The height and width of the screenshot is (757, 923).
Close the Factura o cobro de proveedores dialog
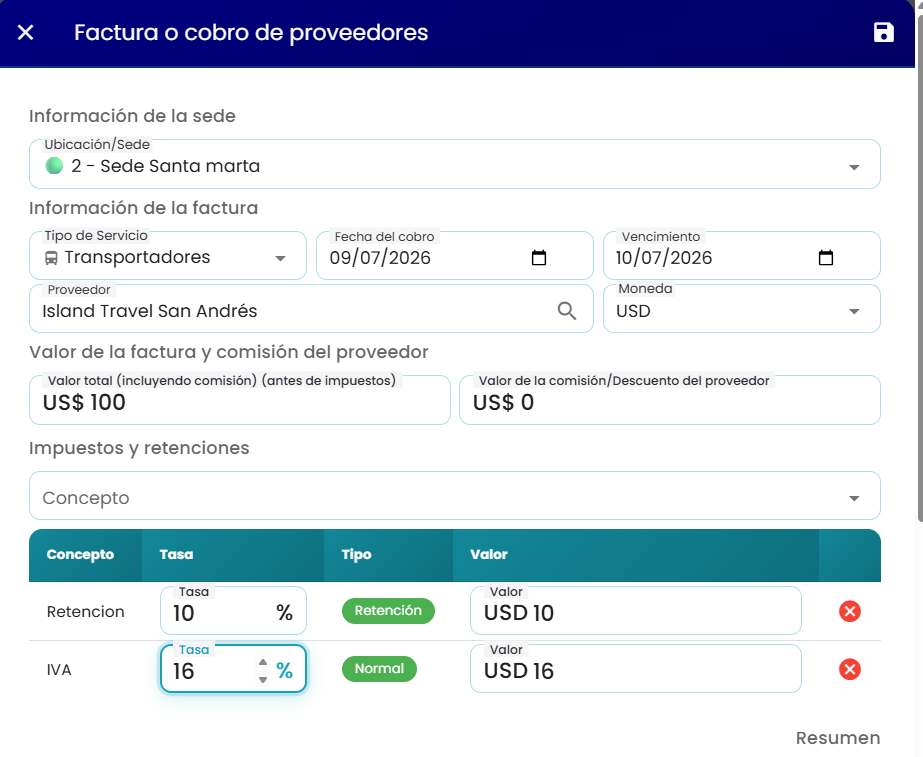(x=26, y=32)
